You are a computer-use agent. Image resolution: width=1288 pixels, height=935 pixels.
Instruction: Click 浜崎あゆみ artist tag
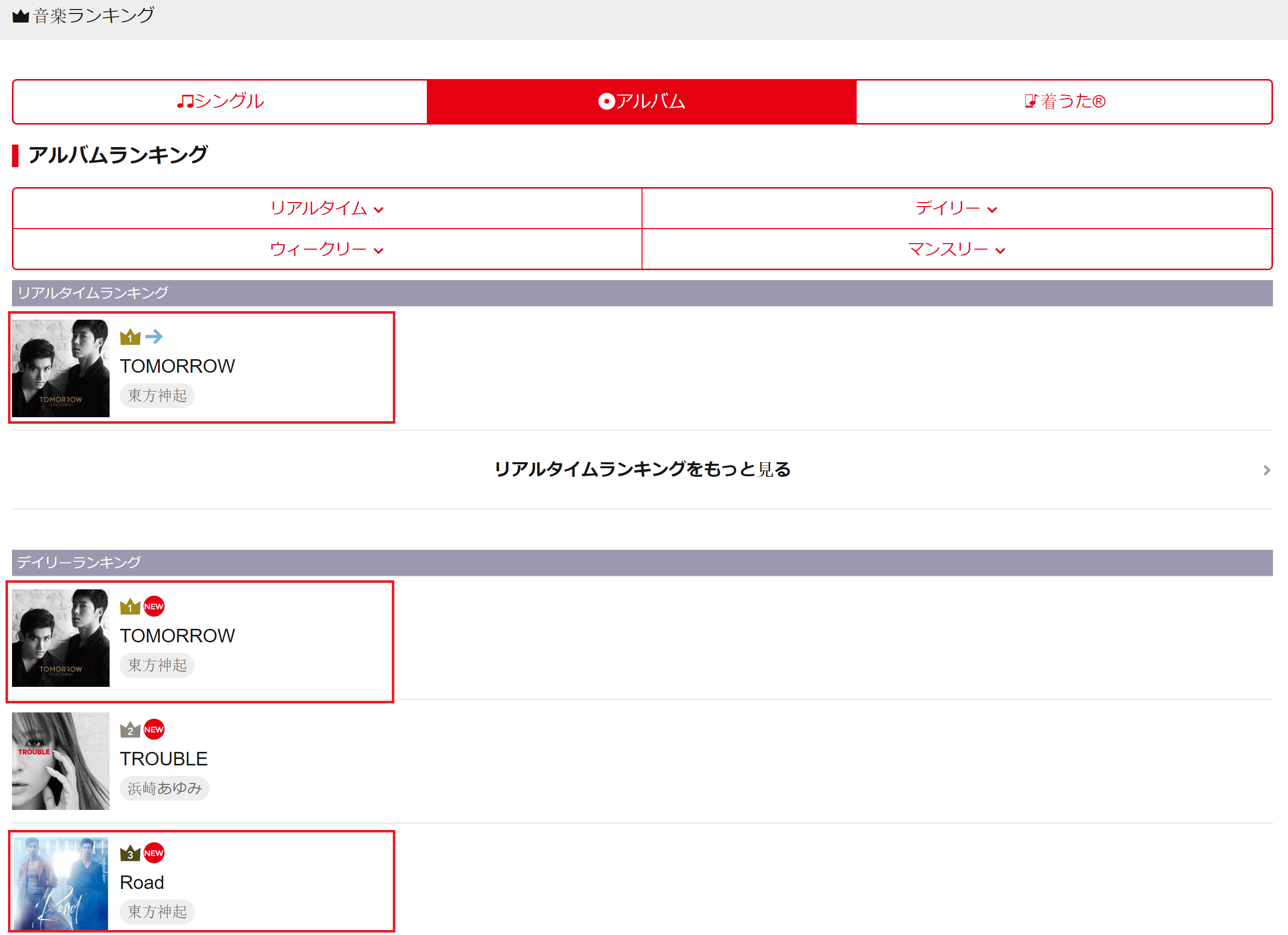point(165,788)
